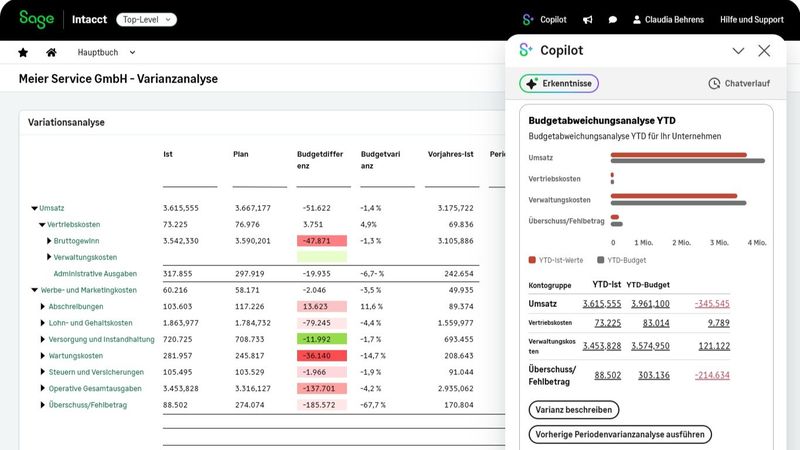Click the 13.623 Budgetdifferenz cell
The height and width of the screenshot is (450, 800).
[x=322, y=307]
